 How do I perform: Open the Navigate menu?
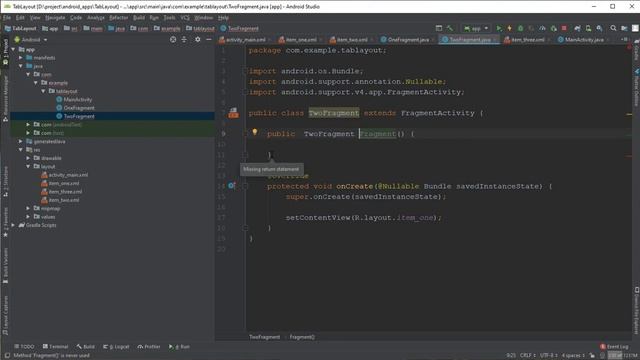[55, 18]
